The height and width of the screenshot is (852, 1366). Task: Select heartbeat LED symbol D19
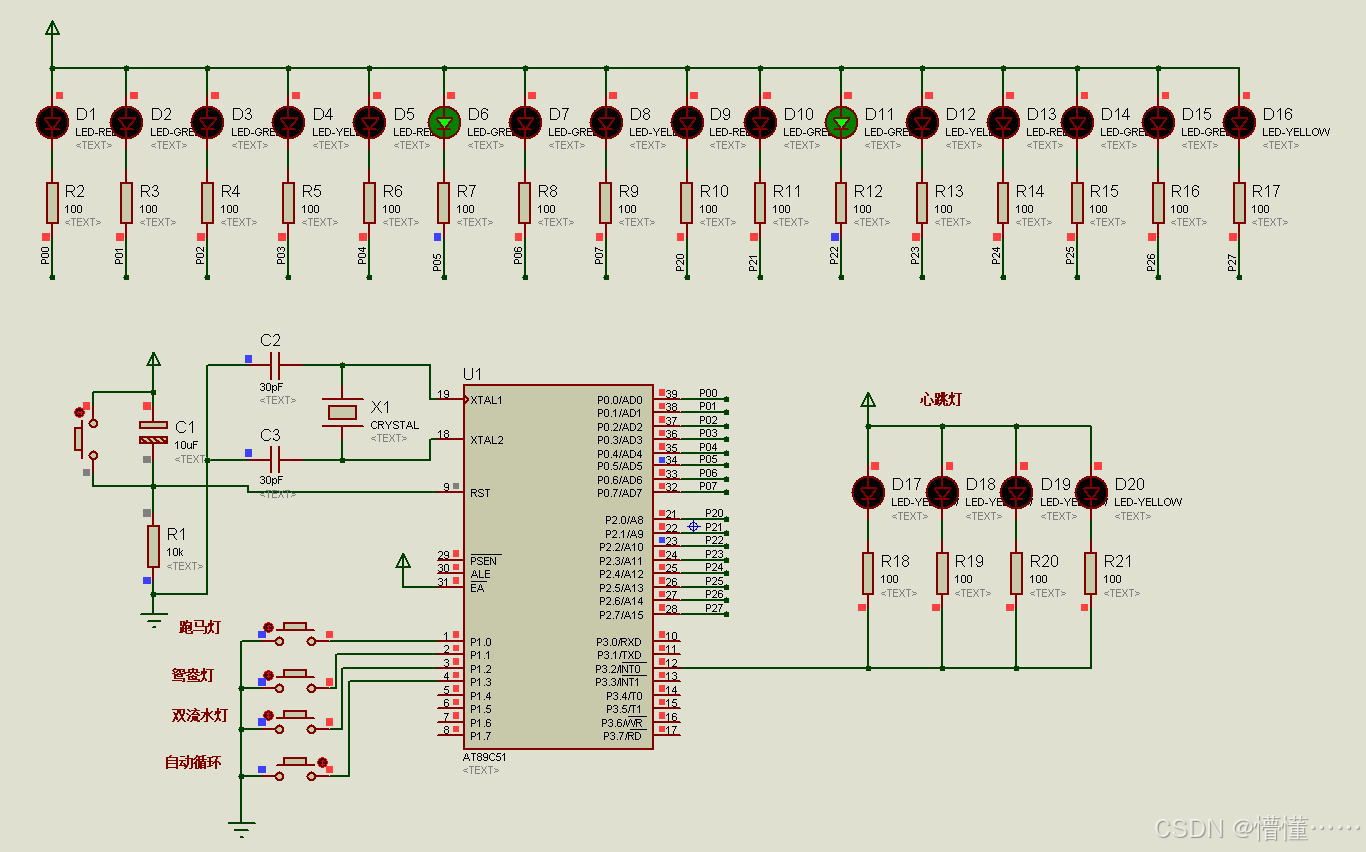point(1017,492)
